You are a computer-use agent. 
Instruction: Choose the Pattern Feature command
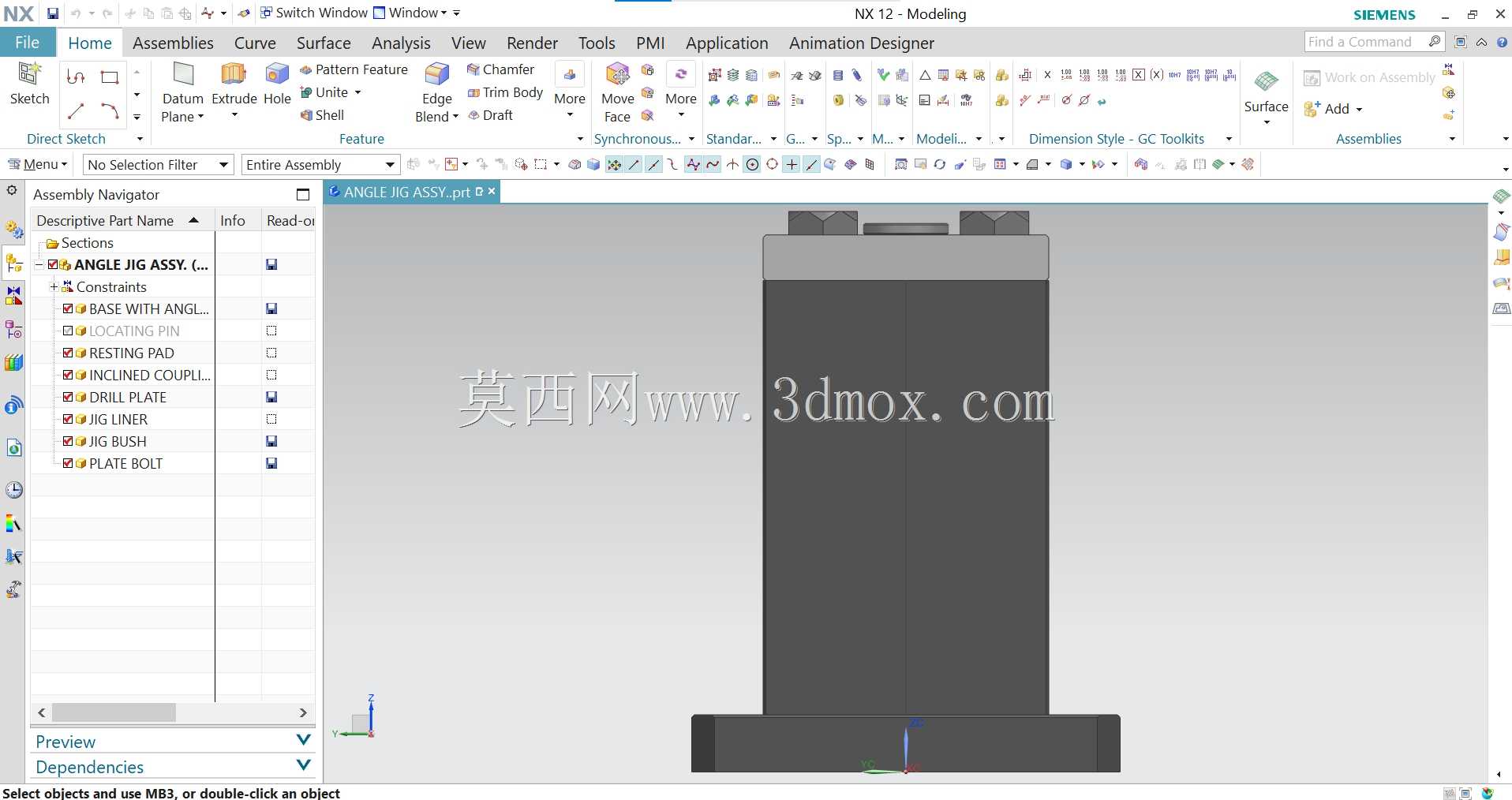(x=354, y=69)
